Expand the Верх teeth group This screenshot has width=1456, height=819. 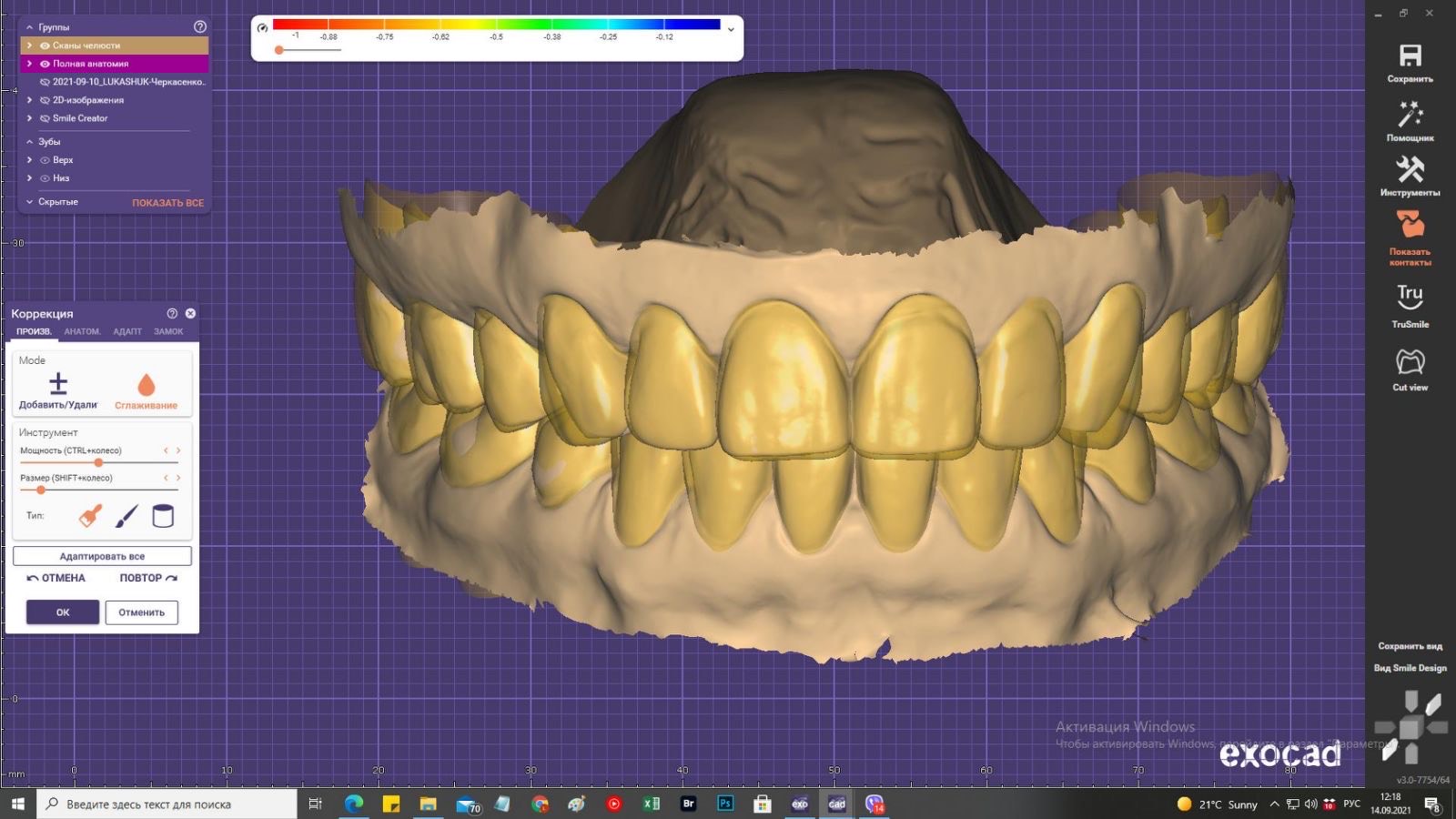pyautogui.click(x=29, y=160)
